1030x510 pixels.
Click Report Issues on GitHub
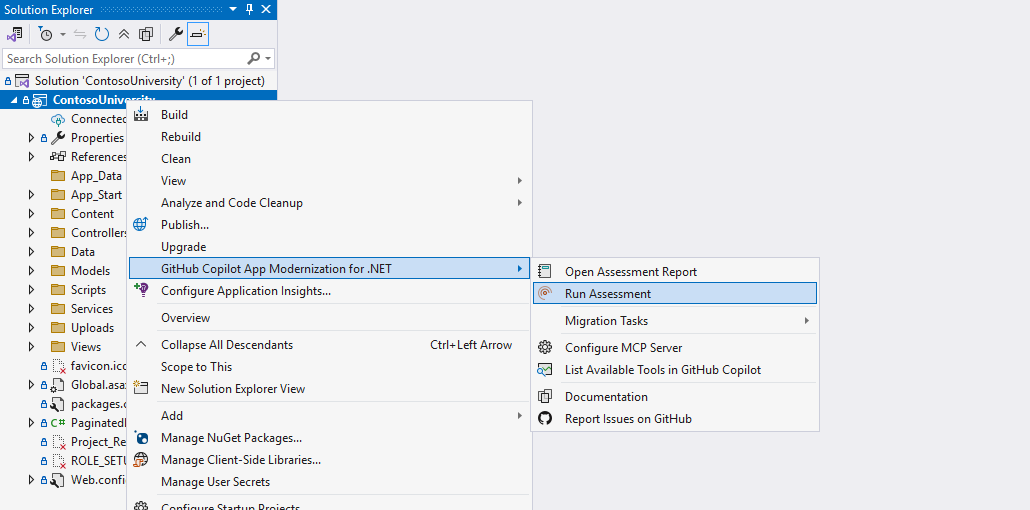tap(675, 419)
